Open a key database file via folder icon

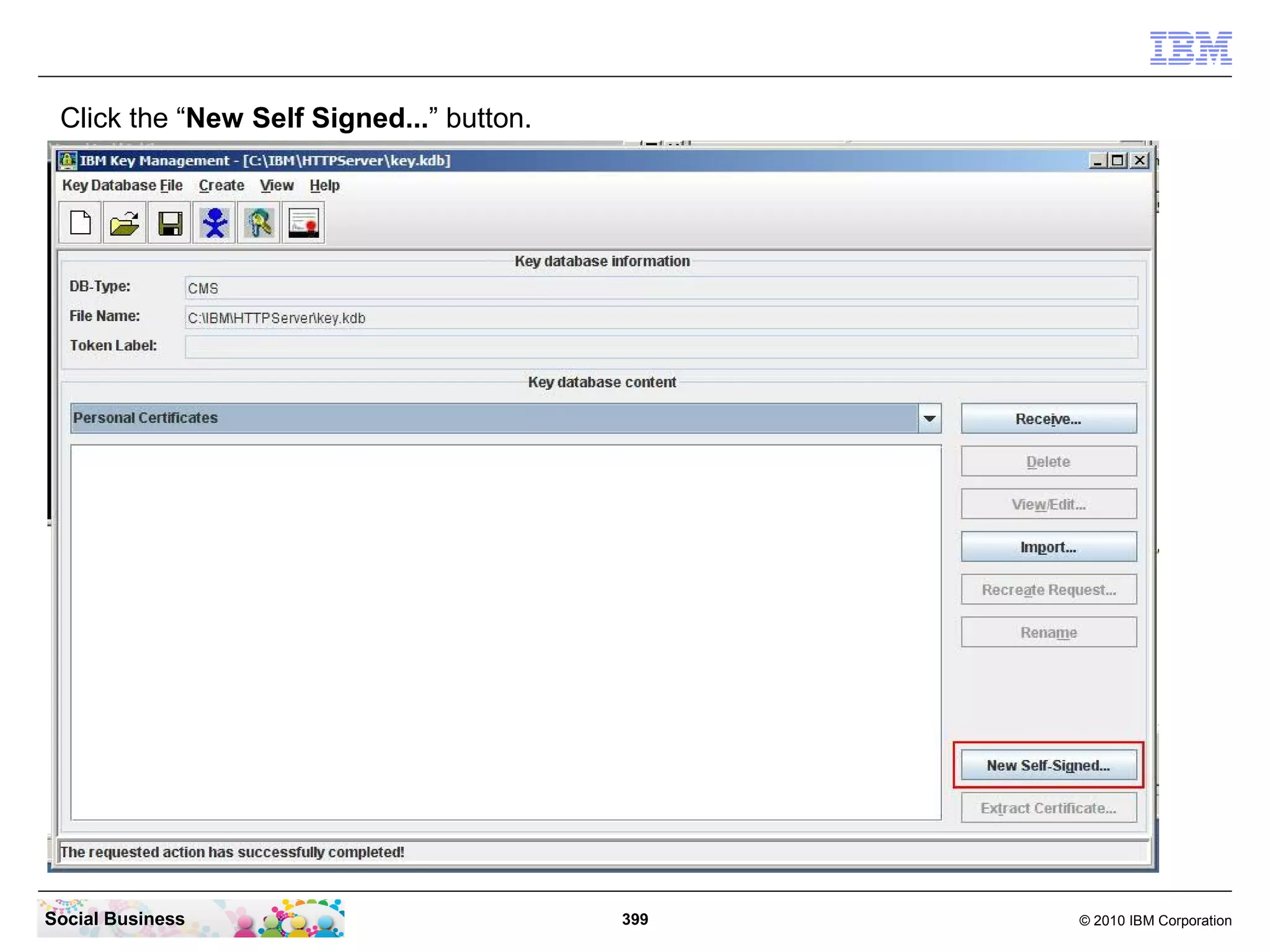125,223
